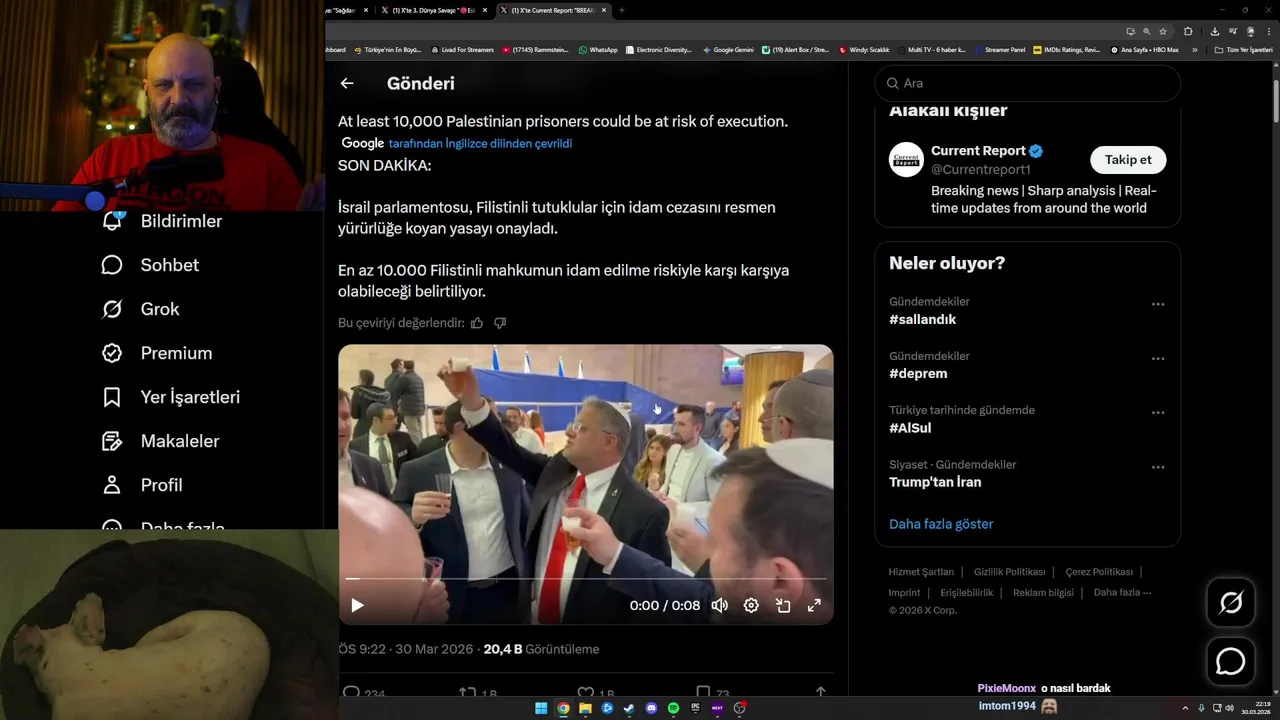Open browser downloads icon
The image size is (1280, 720).
(x=1215, y=31)
